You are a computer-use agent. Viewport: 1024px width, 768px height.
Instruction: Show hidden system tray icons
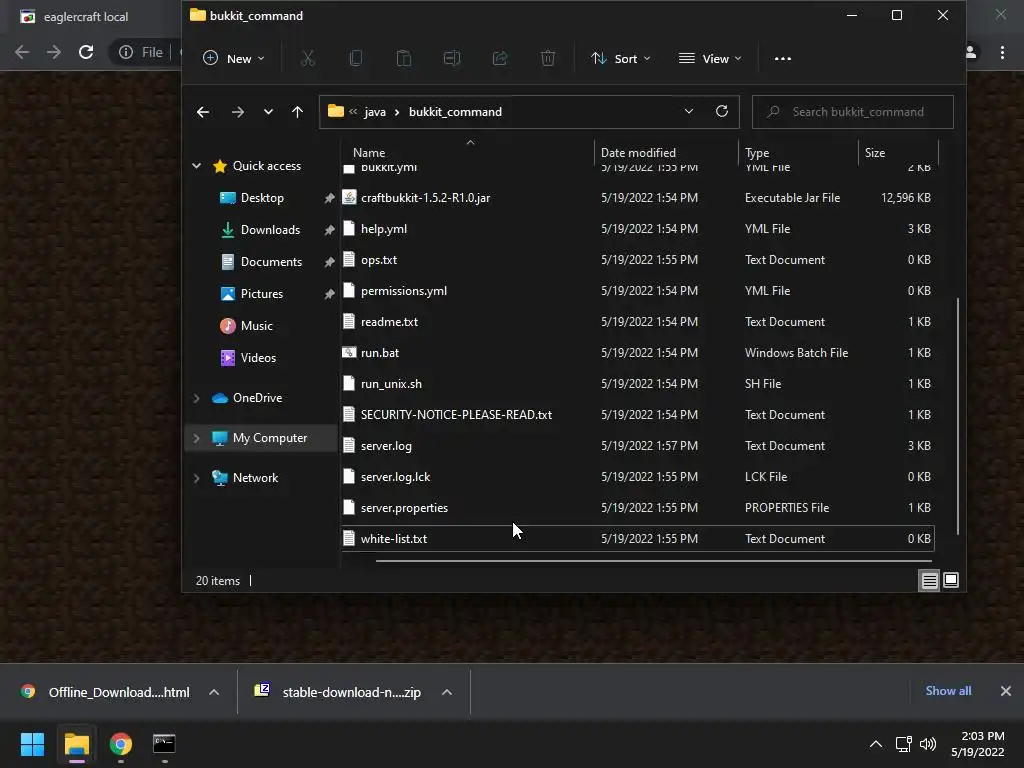[876, 744]
